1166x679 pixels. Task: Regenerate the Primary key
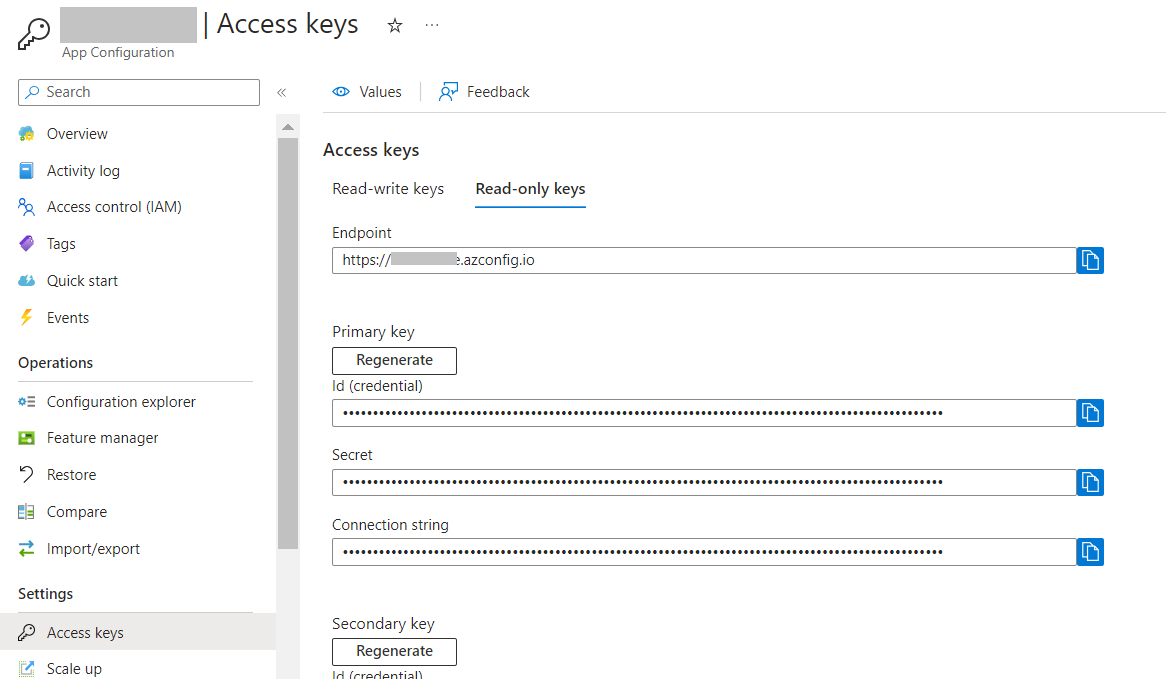394,361
